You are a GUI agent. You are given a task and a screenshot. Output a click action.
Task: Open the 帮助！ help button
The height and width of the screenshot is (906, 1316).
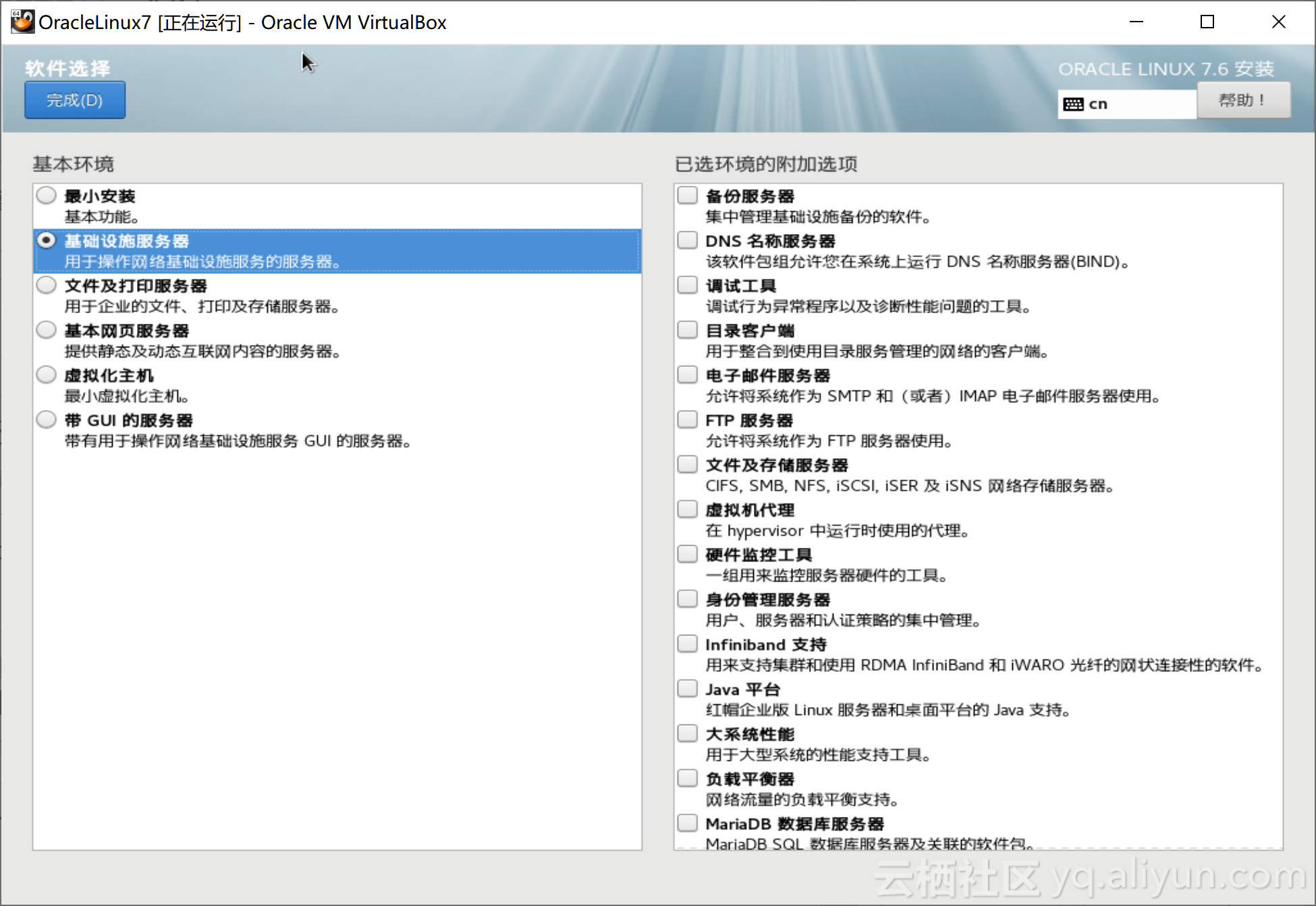pos(1242,101)
